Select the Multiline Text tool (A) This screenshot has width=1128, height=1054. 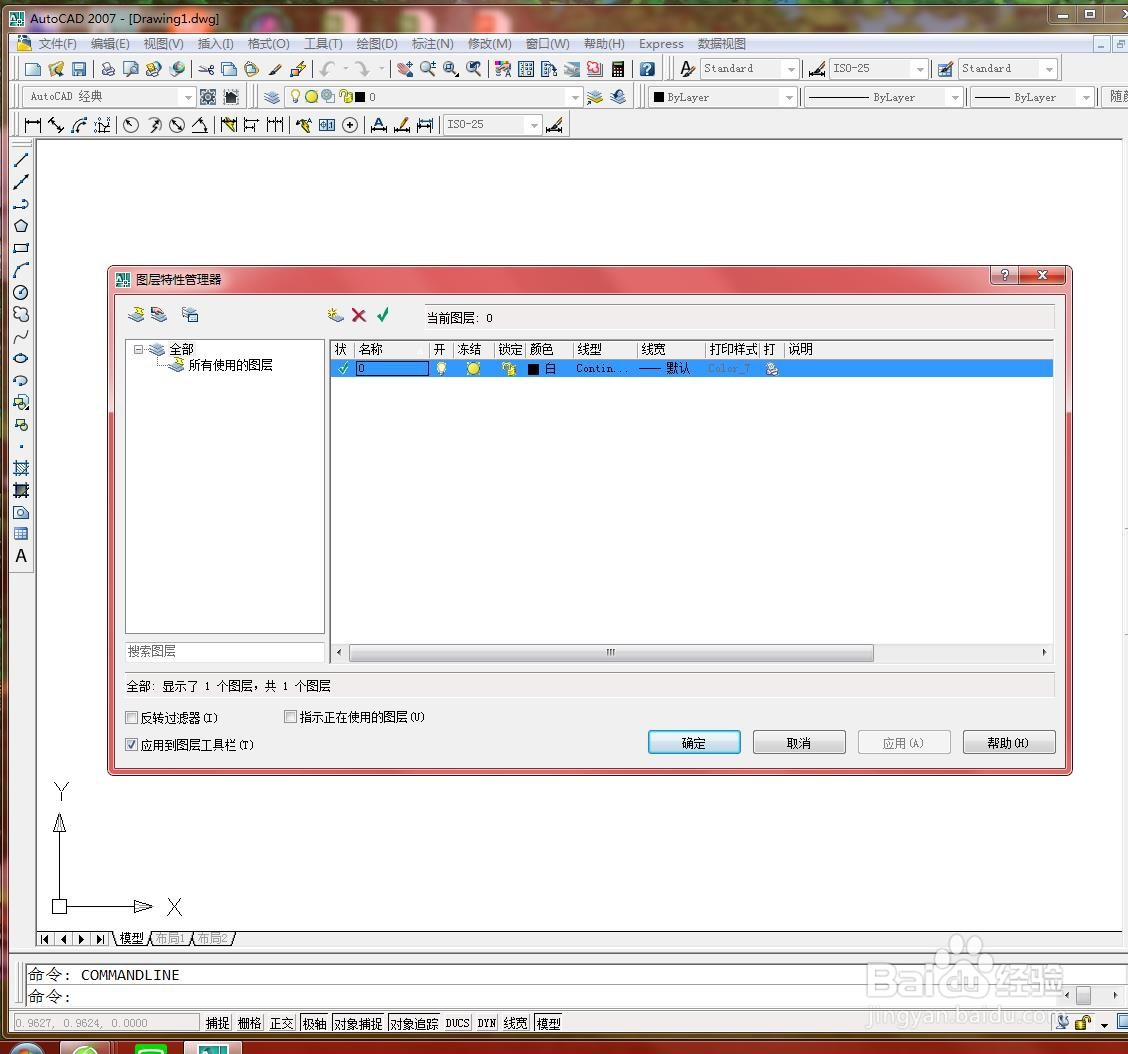coord(21,556)
